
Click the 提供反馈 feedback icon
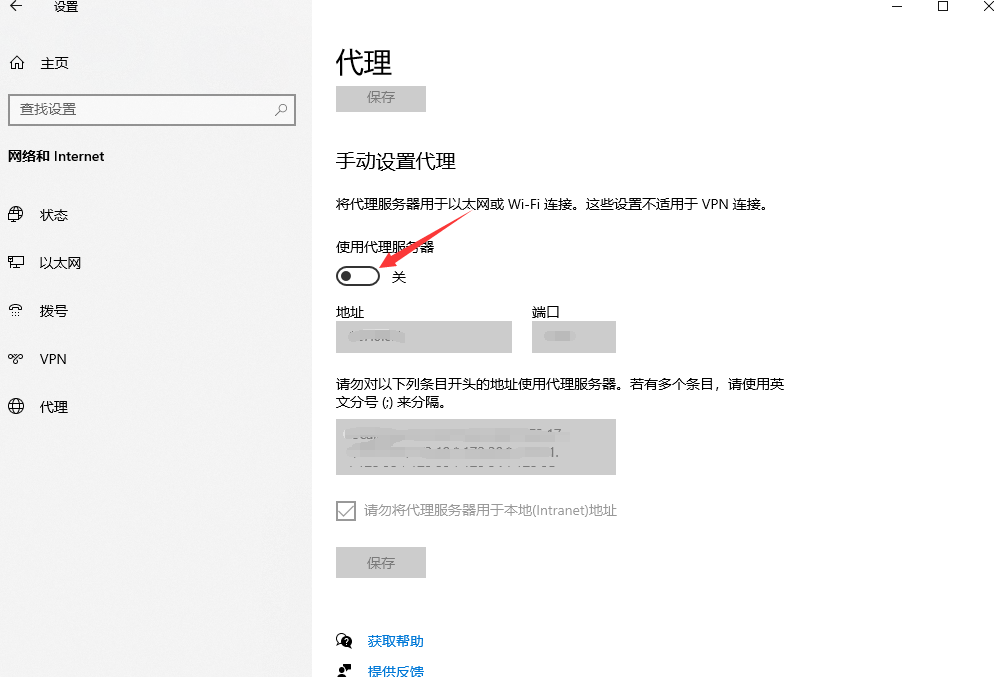[344, 670]
